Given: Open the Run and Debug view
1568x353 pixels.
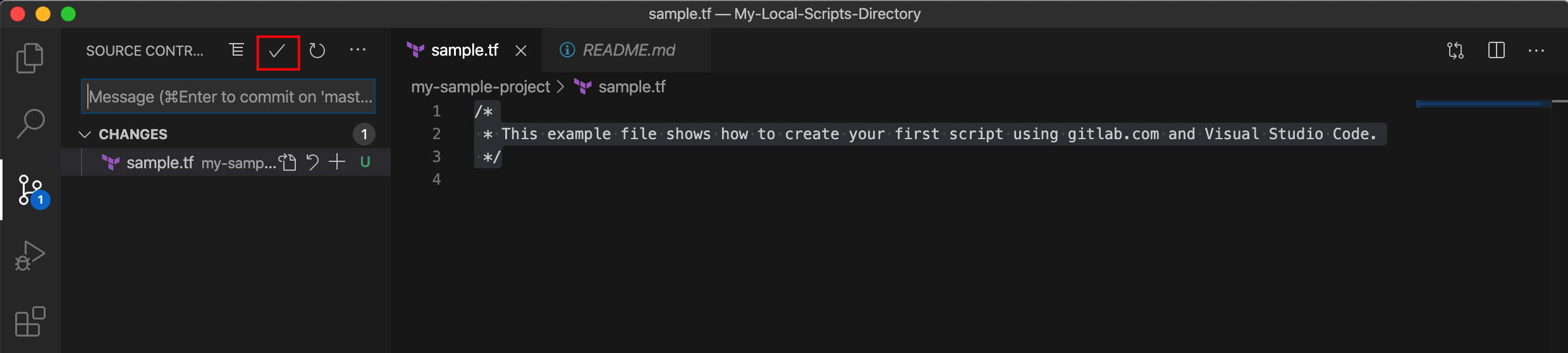Looking at the screenshot, I should click(30, 256).
